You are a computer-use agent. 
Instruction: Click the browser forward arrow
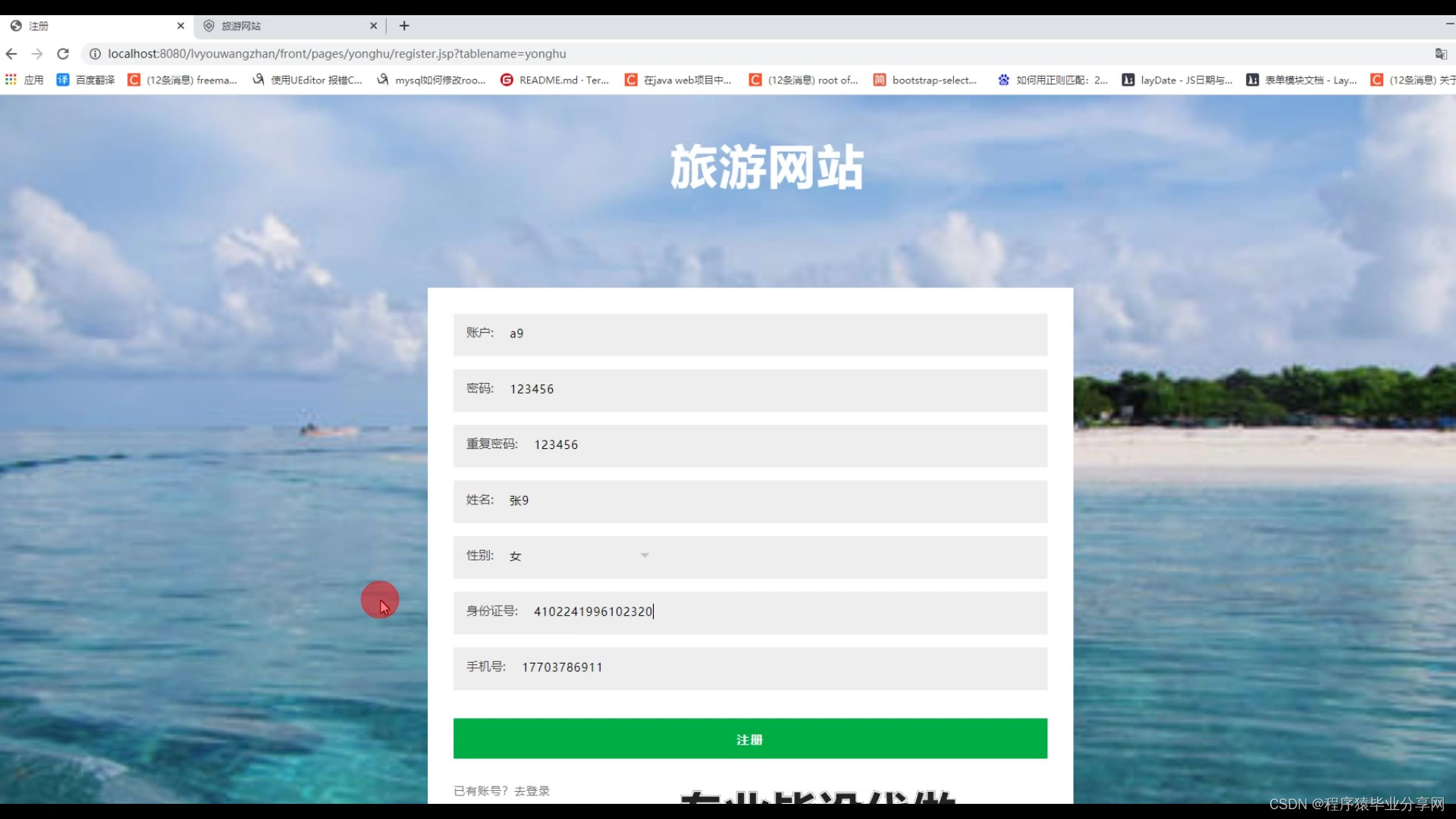37,54
